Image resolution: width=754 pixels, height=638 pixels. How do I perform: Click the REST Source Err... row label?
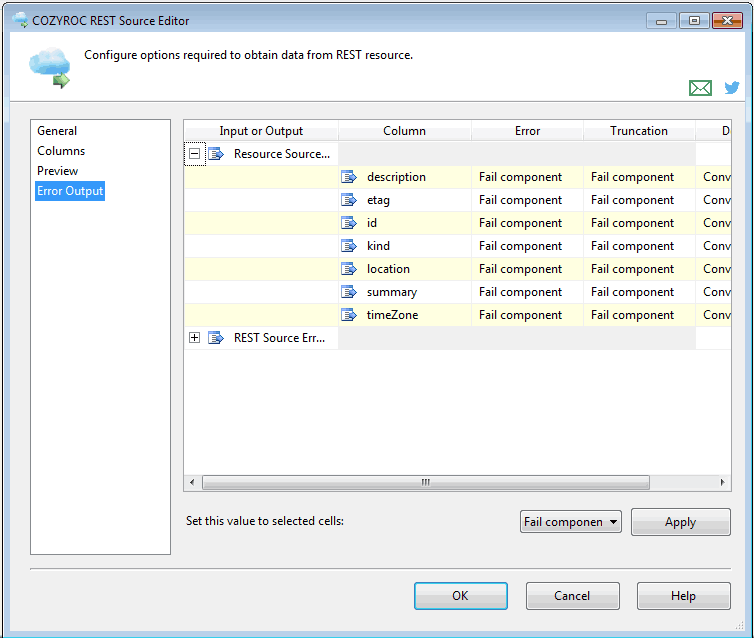click(279, 338)
